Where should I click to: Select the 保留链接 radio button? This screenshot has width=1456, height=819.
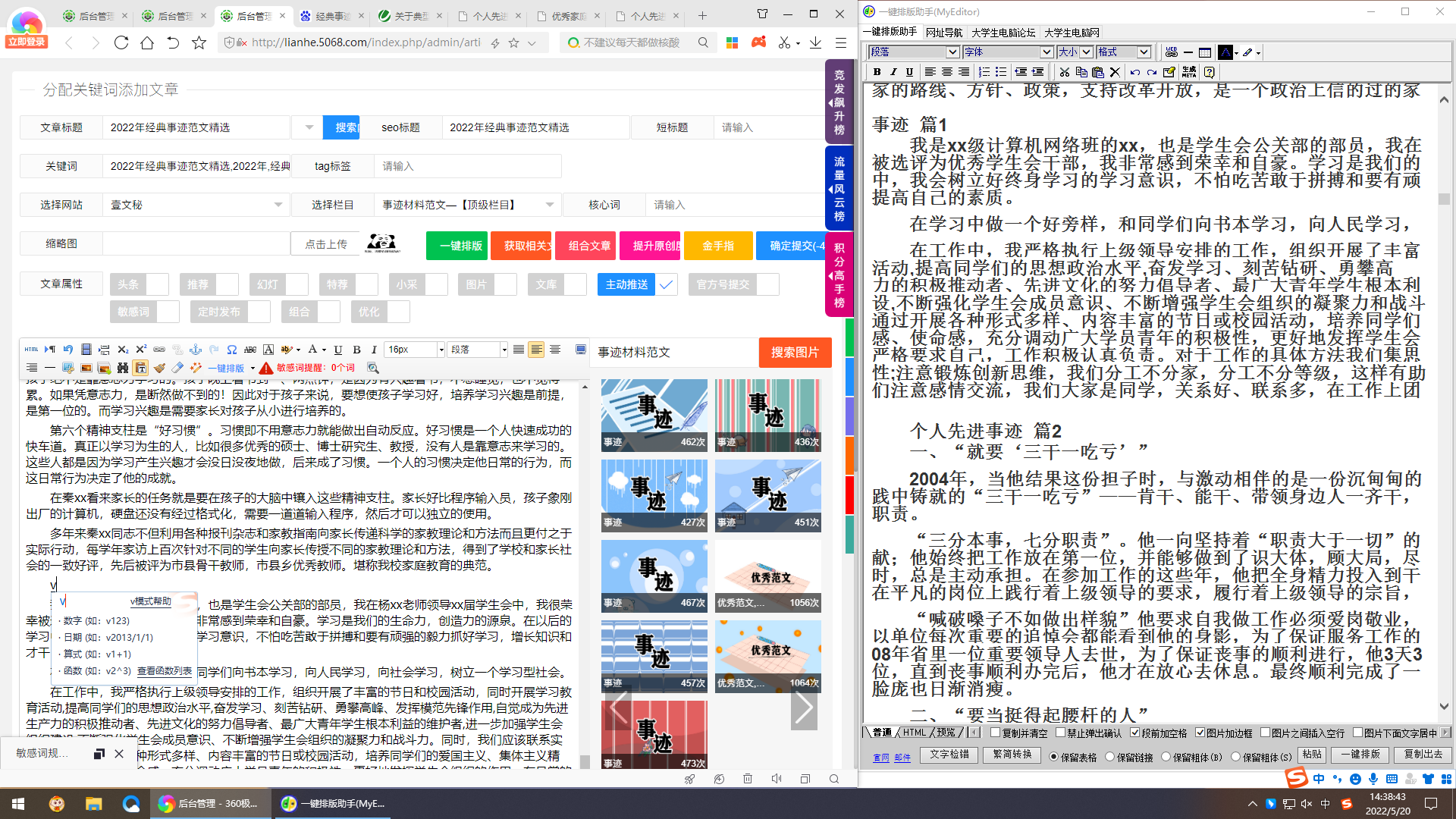pyautogui.click(x=1110, y=756)
